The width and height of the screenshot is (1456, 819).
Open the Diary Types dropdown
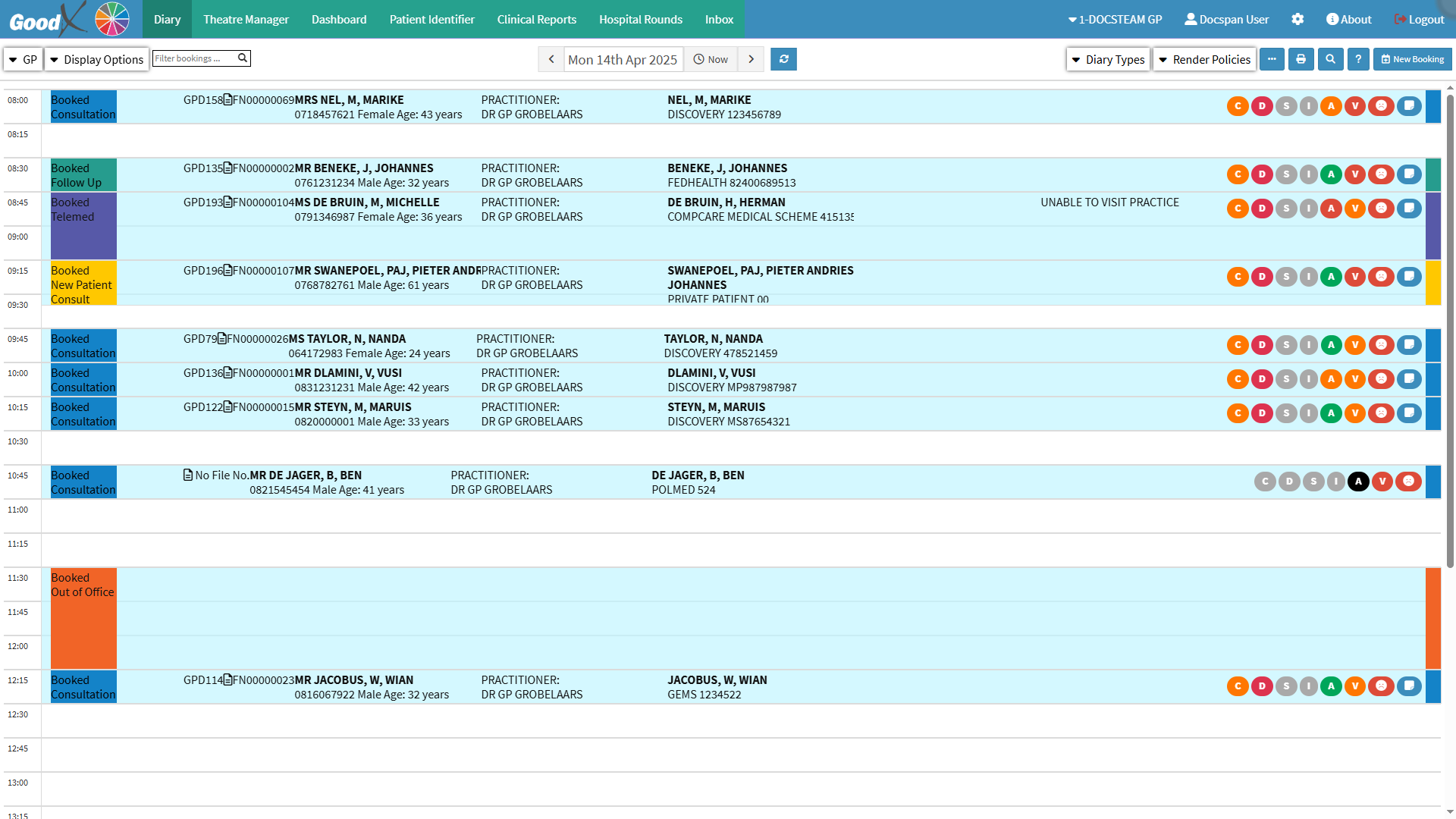click(x=1108, y=59)
